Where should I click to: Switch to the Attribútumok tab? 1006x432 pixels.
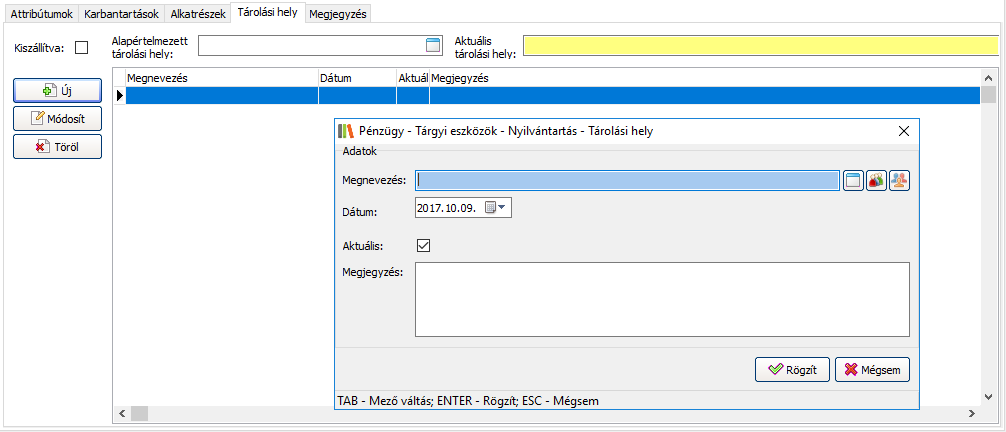(x=41, y=15)
